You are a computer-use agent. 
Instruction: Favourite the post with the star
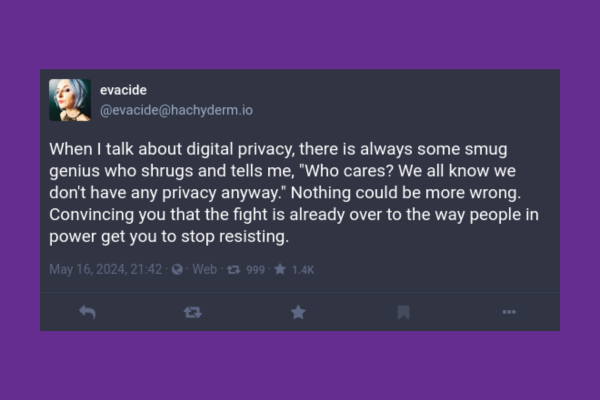(x=298, y=312)
